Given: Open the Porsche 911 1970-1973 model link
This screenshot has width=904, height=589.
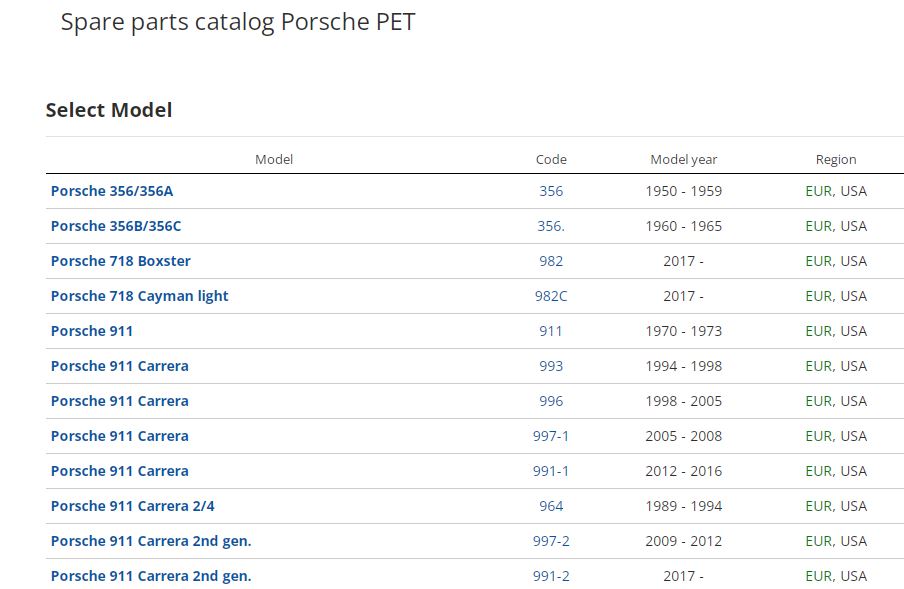Looking at the screenshot, I should (x=92, y=331).
